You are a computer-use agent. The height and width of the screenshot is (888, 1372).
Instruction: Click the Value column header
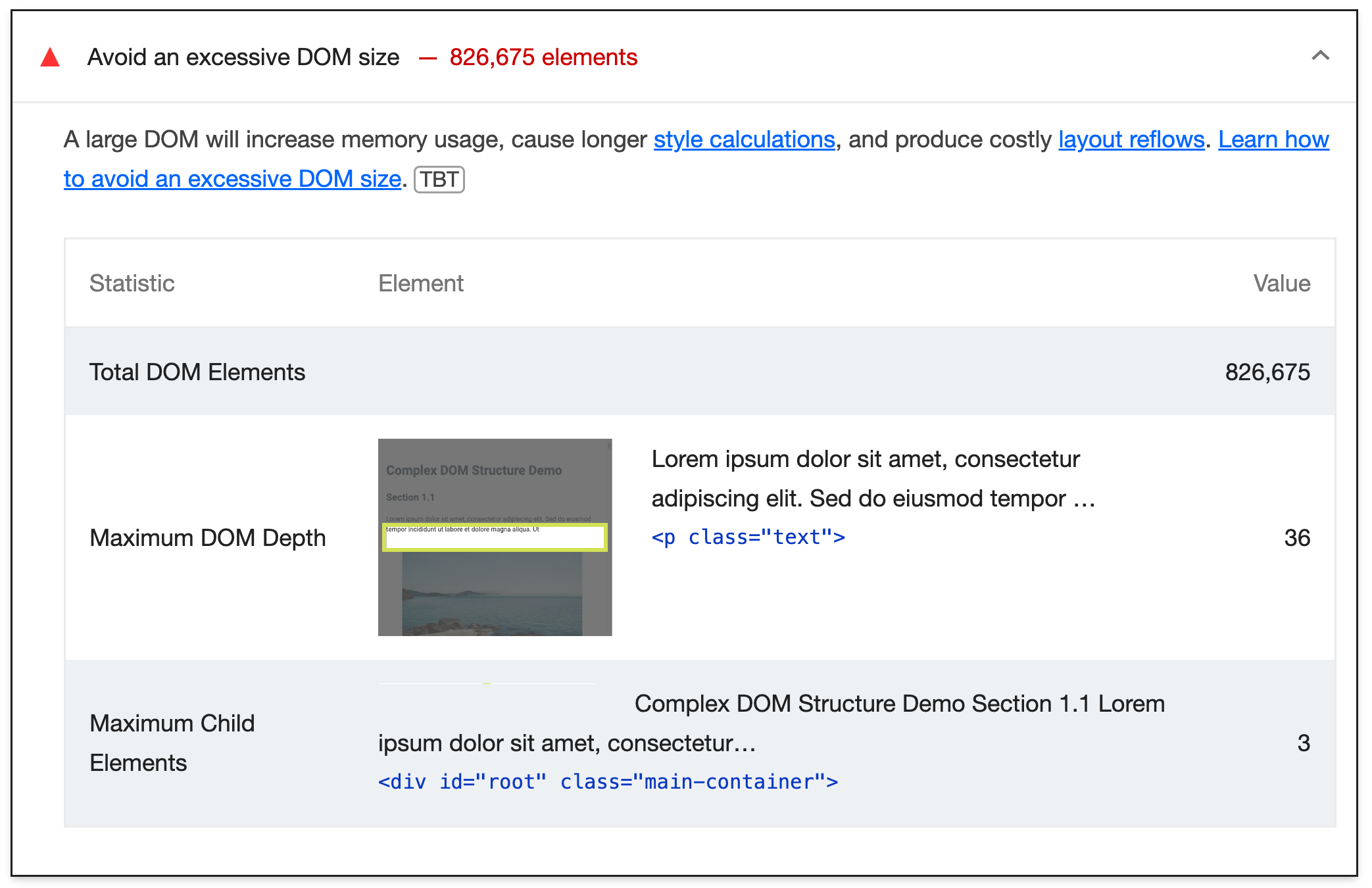tap(1282, 283)
